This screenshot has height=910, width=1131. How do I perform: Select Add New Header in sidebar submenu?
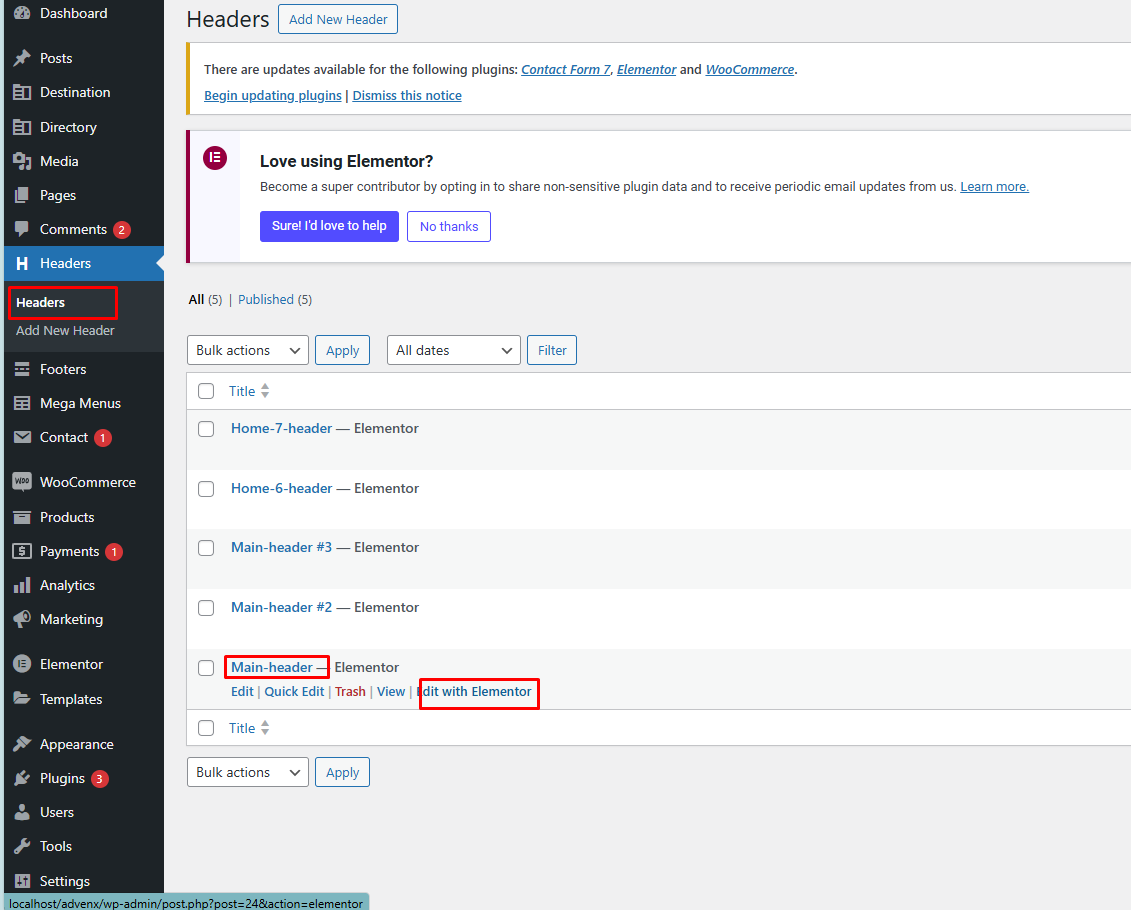65,330
